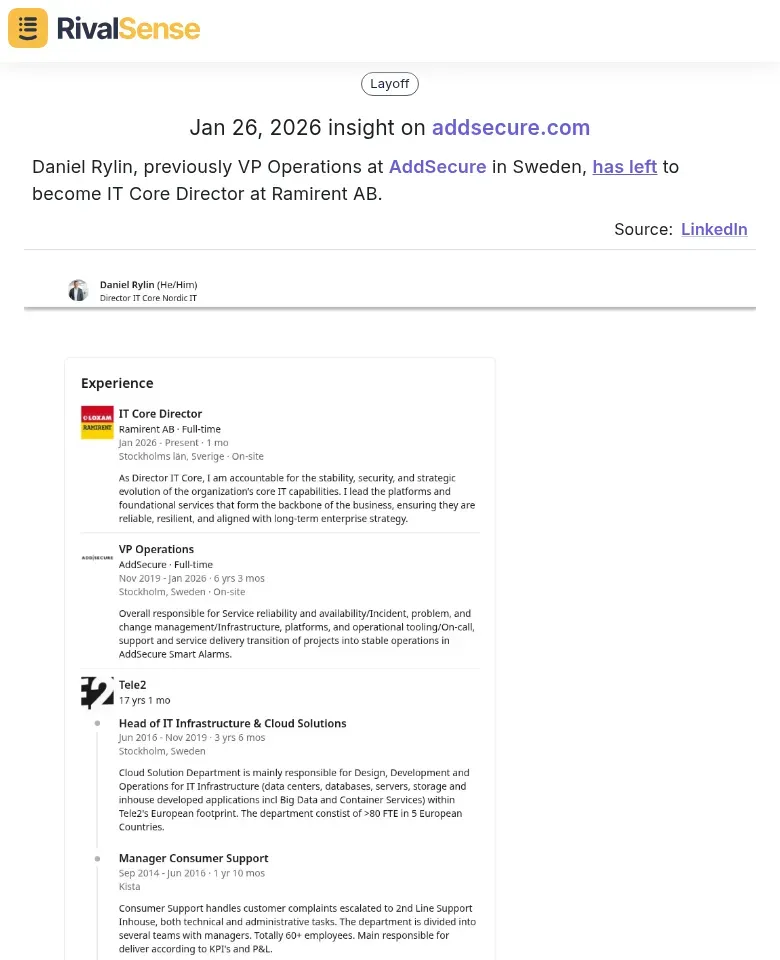
Task: Click the AddSecure company logo
Action: tap(97, 557)
